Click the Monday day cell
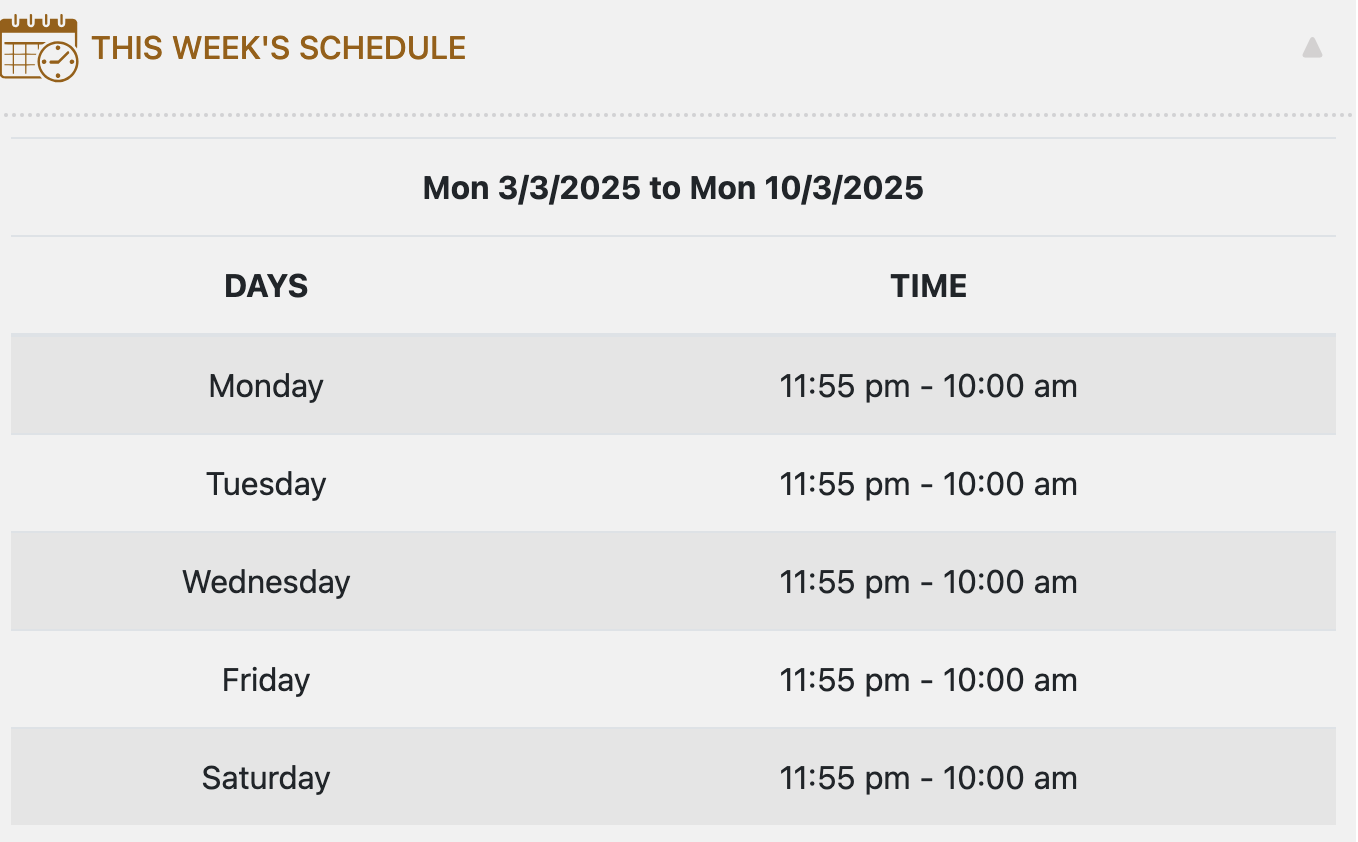 266,386
